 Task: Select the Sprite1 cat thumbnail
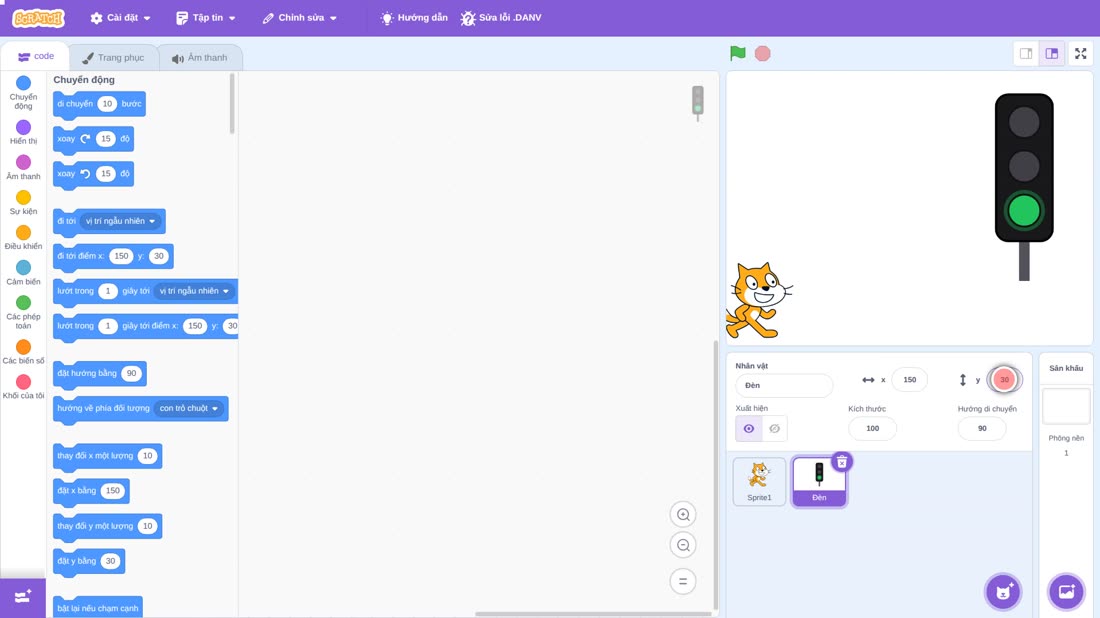click(x=759, y=481)
